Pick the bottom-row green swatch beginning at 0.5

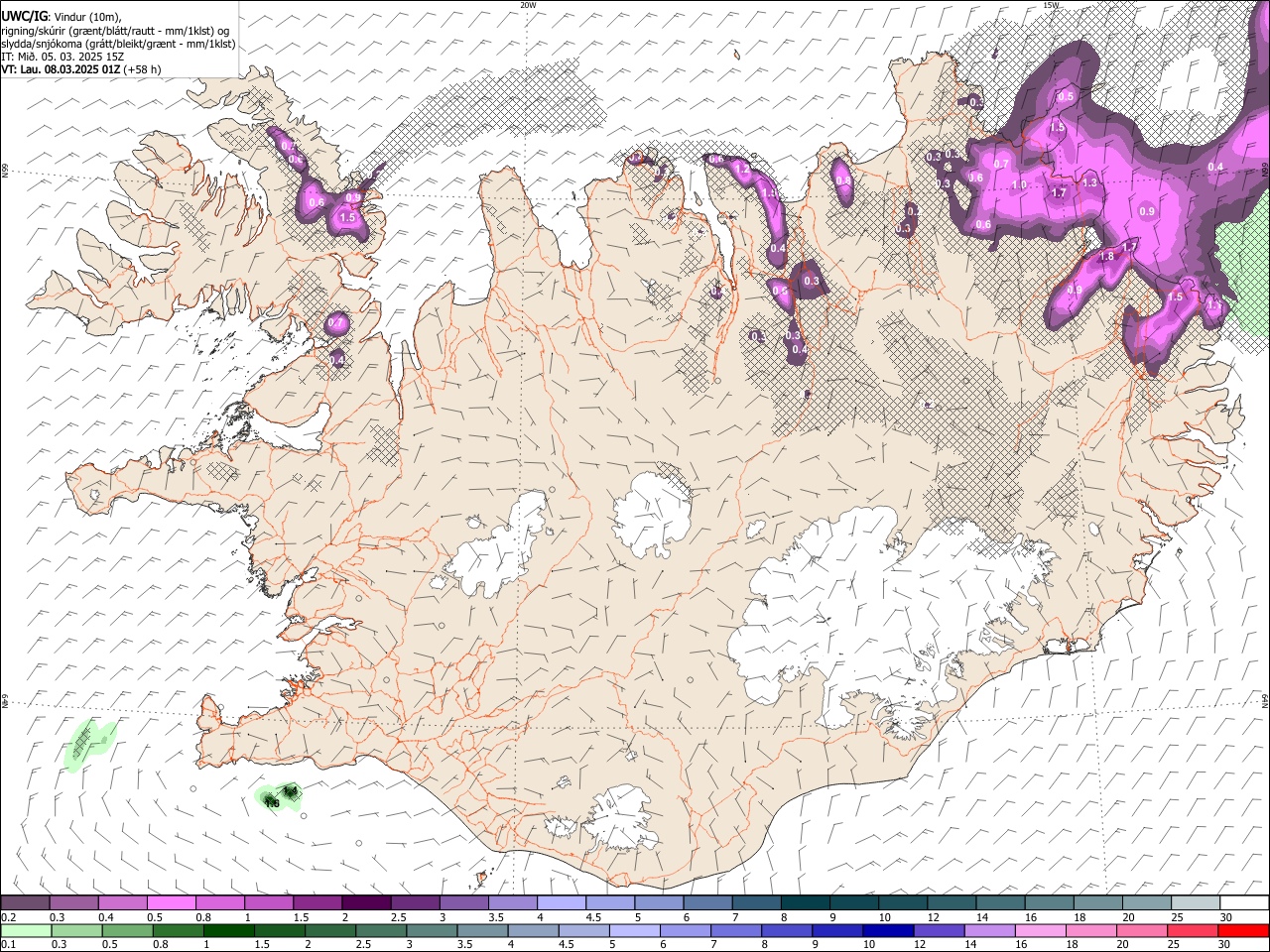(125, 930)
